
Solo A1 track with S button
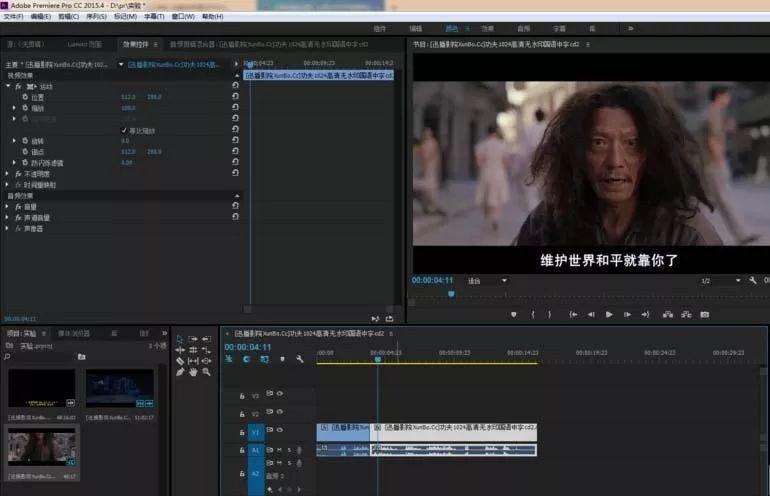click(289, 450)
